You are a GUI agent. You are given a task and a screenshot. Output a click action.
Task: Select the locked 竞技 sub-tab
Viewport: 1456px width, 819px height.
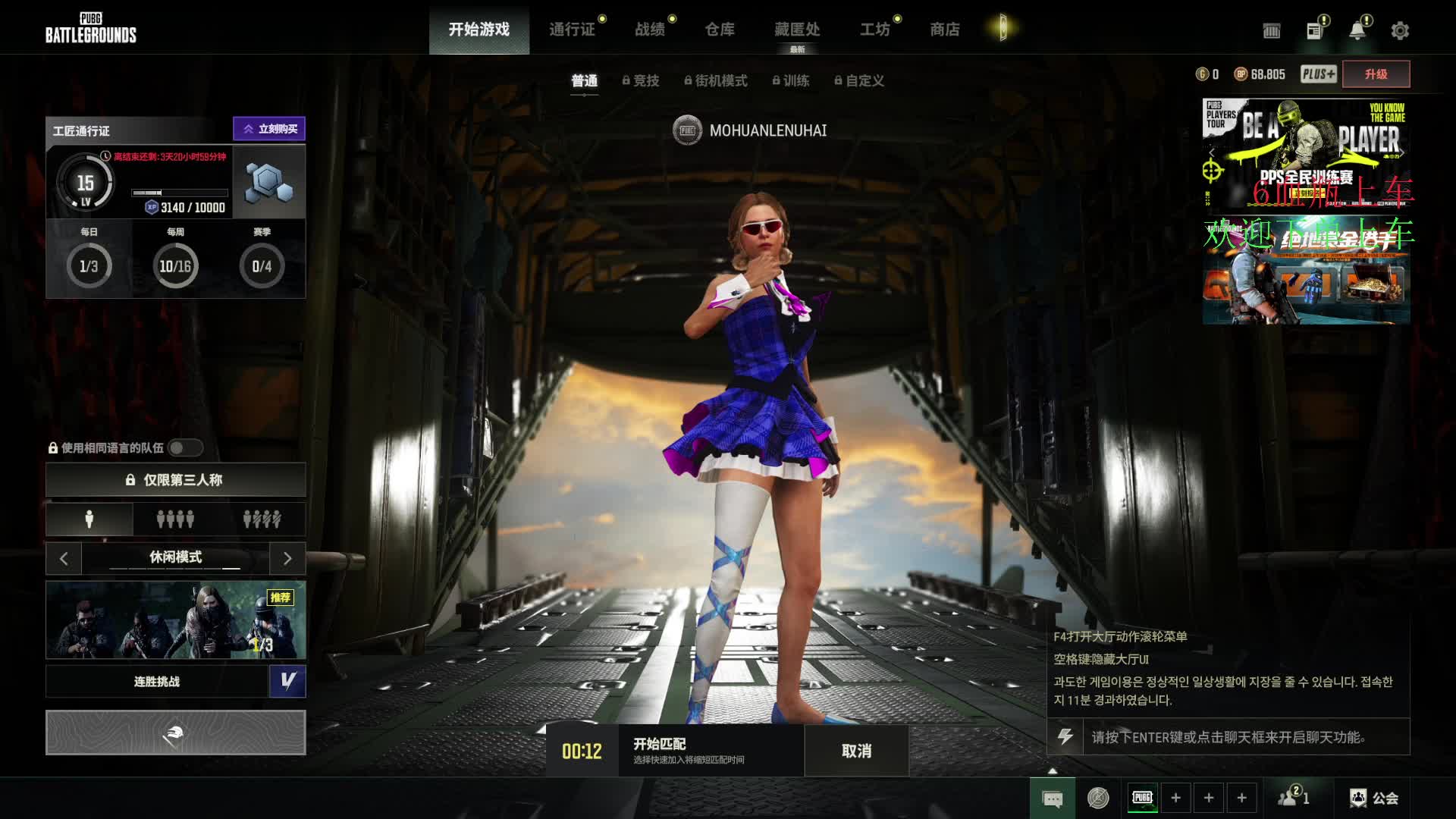point(641,80)
